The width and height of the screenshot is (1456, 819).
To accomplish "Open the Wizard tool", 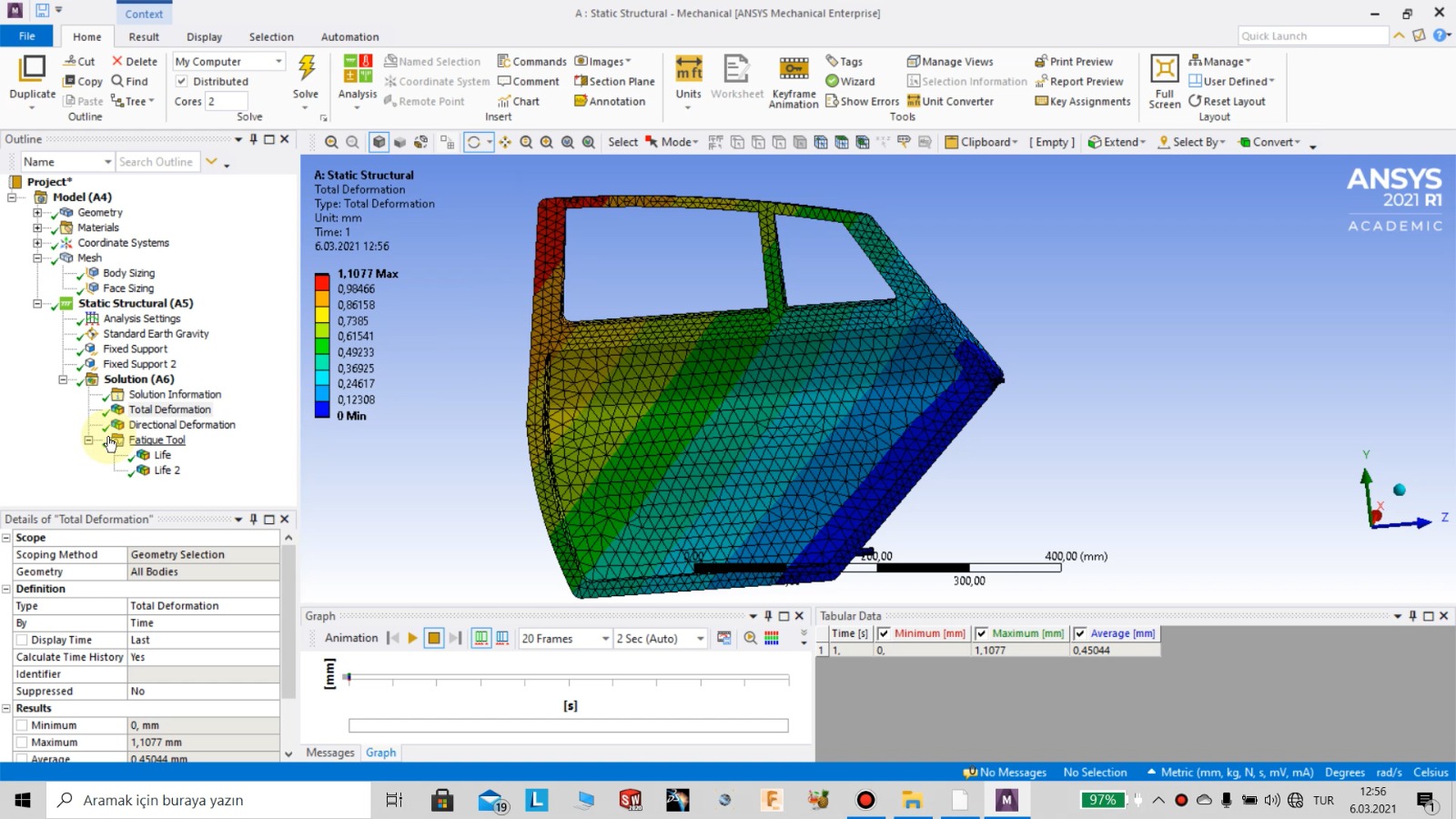I will pos(850,81).
